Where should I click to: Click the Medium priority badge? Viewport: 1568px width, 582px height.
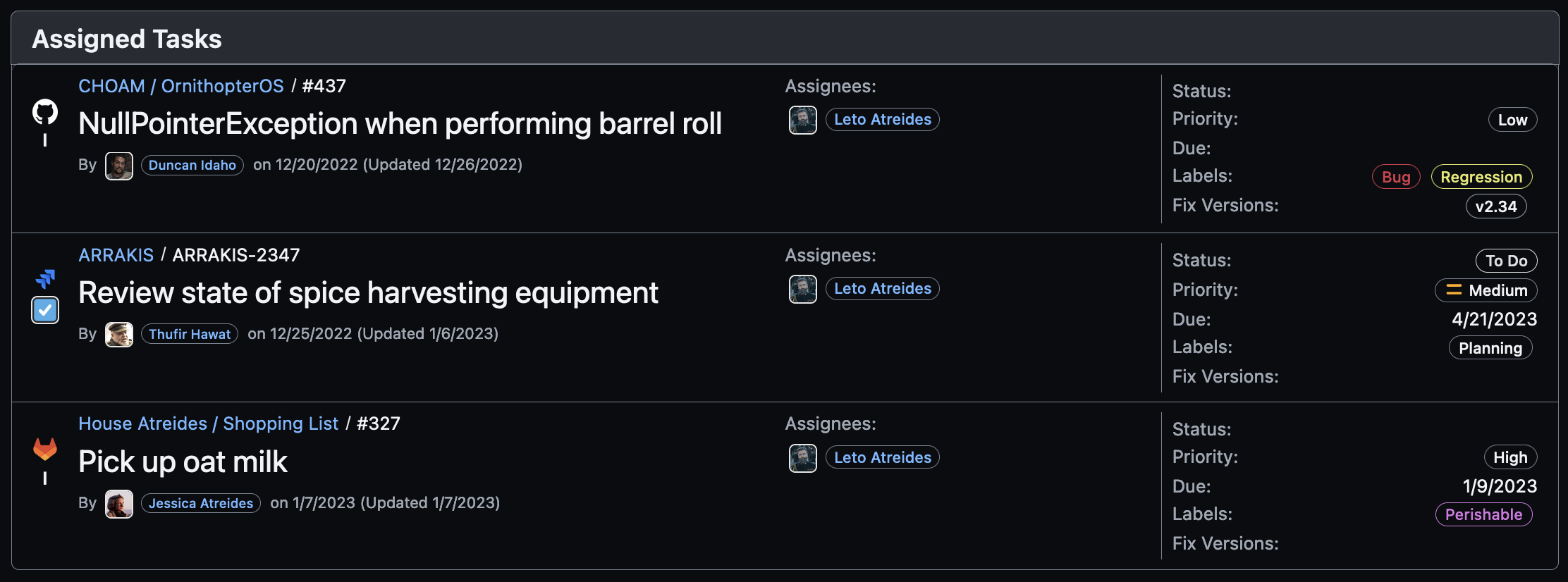point(1486,290)
